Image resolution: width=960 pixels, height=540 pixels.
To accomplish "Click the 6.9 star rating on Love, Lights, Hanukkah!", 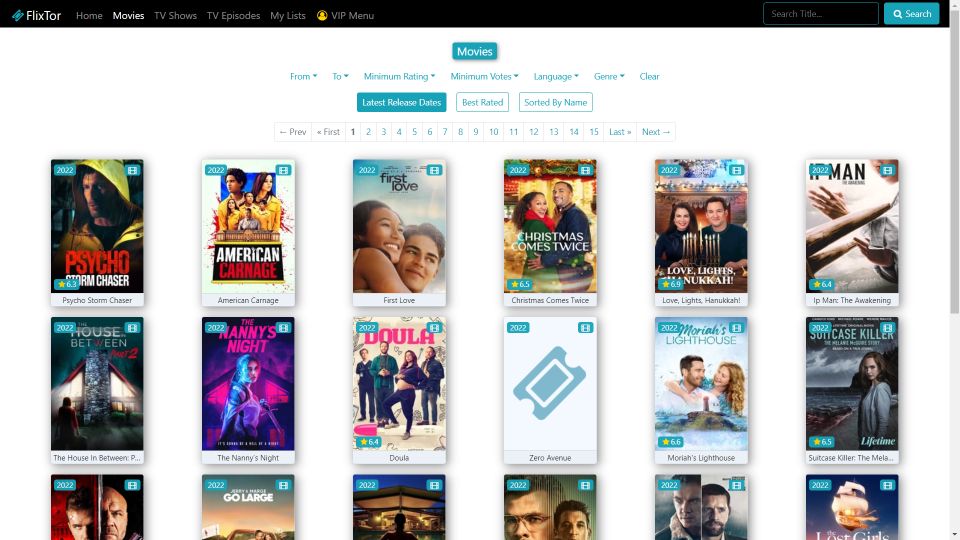I will pos(671,284).
